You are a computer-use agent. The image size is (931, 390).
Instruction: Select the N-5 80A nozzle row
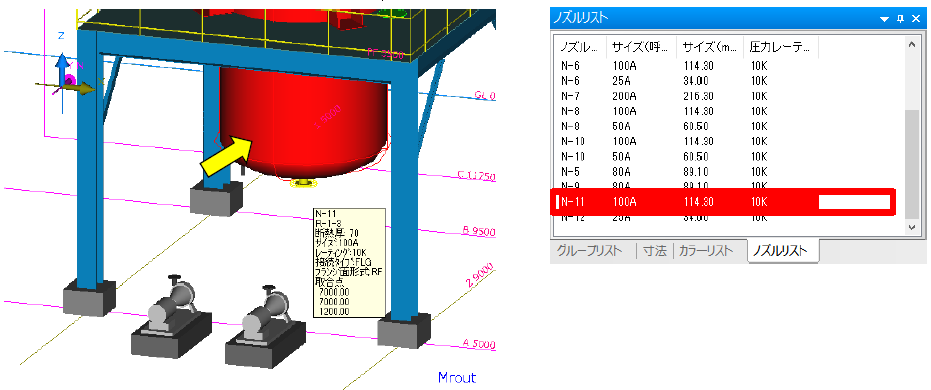(x=729, y=172)
